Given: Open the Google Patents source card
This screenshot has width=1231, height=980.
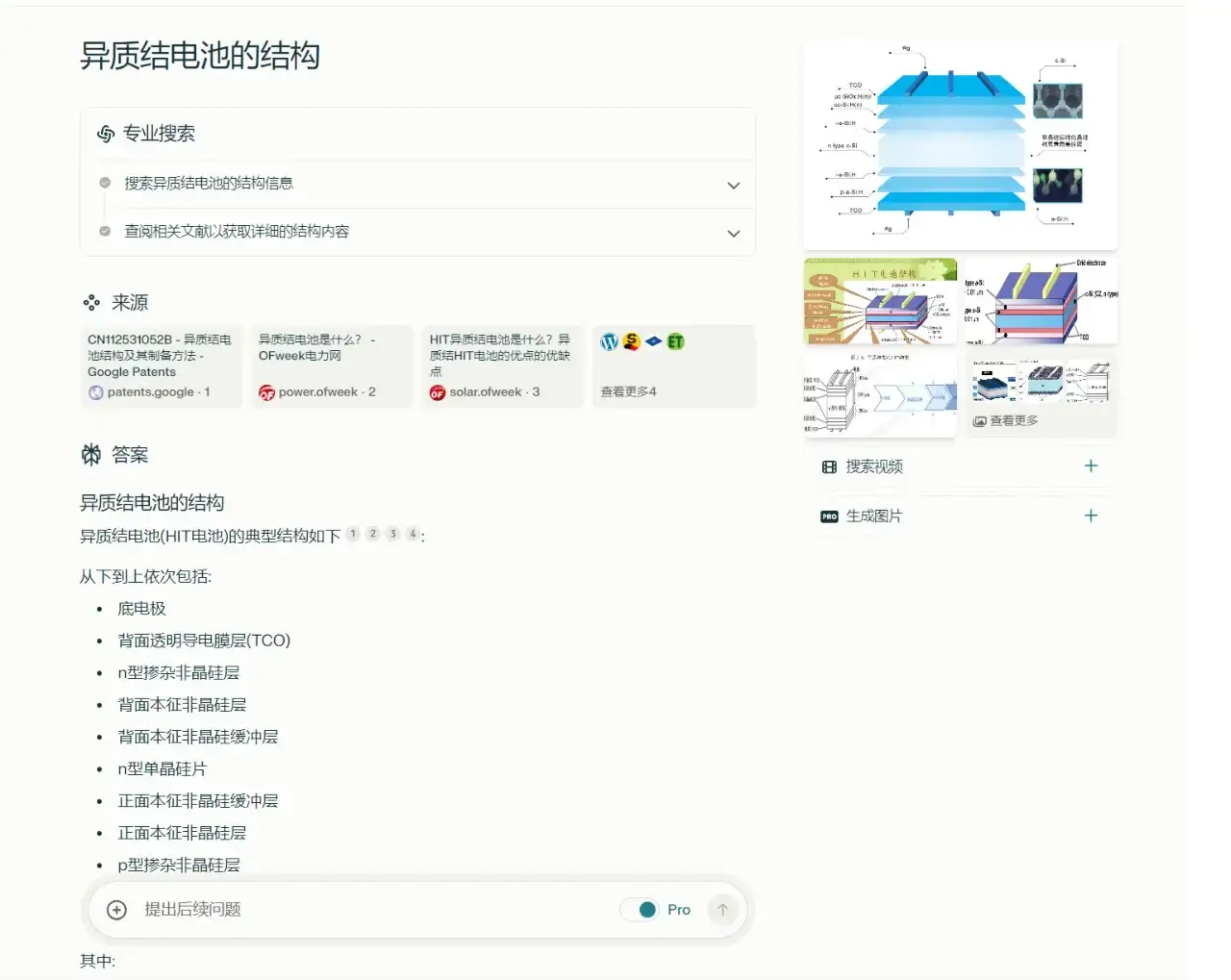Looking at the screenshot, I should tap(160, 366).
